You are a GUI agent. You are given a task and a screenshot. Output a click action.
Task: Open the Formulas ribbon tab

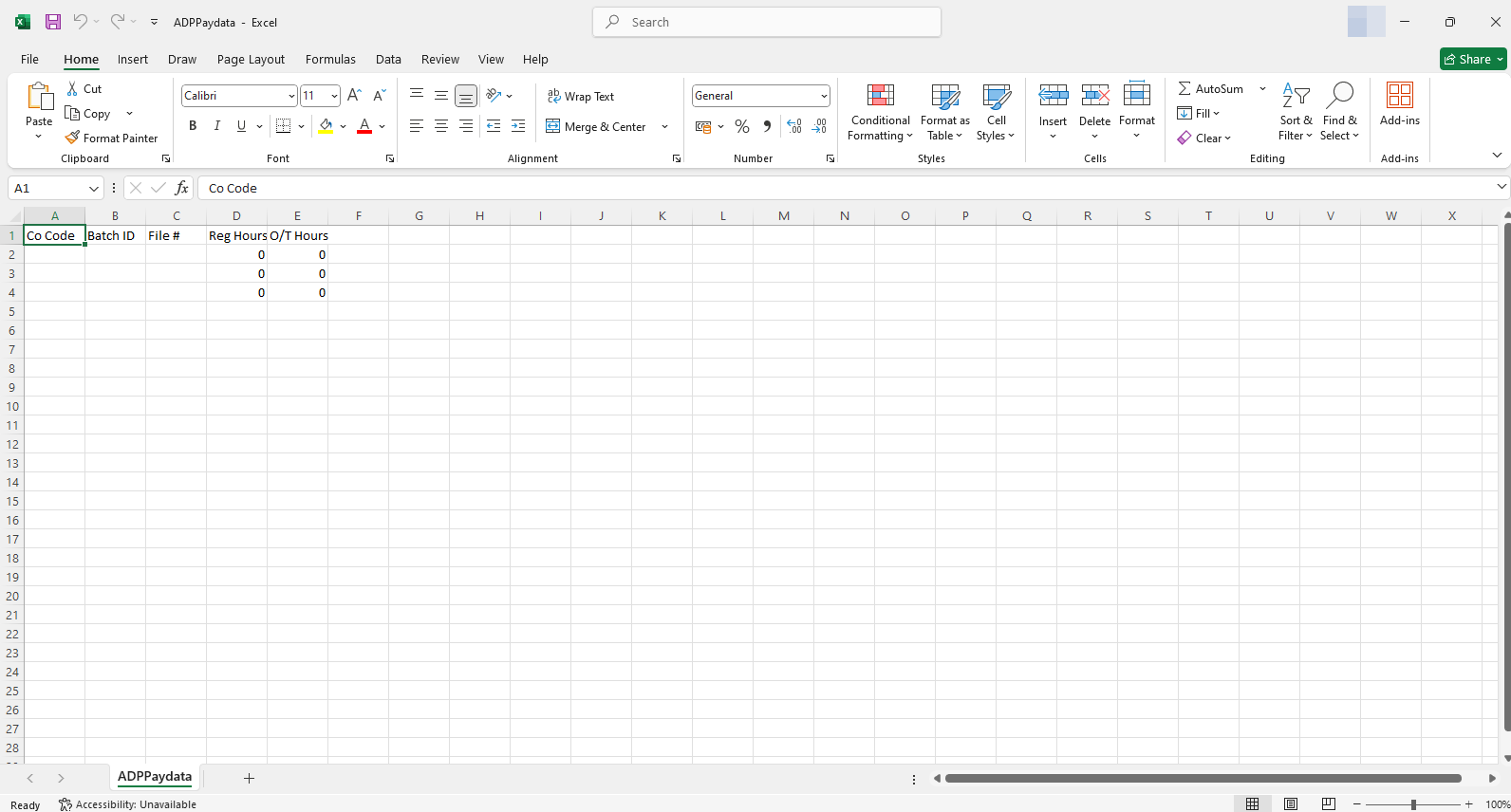click(330, 59)
